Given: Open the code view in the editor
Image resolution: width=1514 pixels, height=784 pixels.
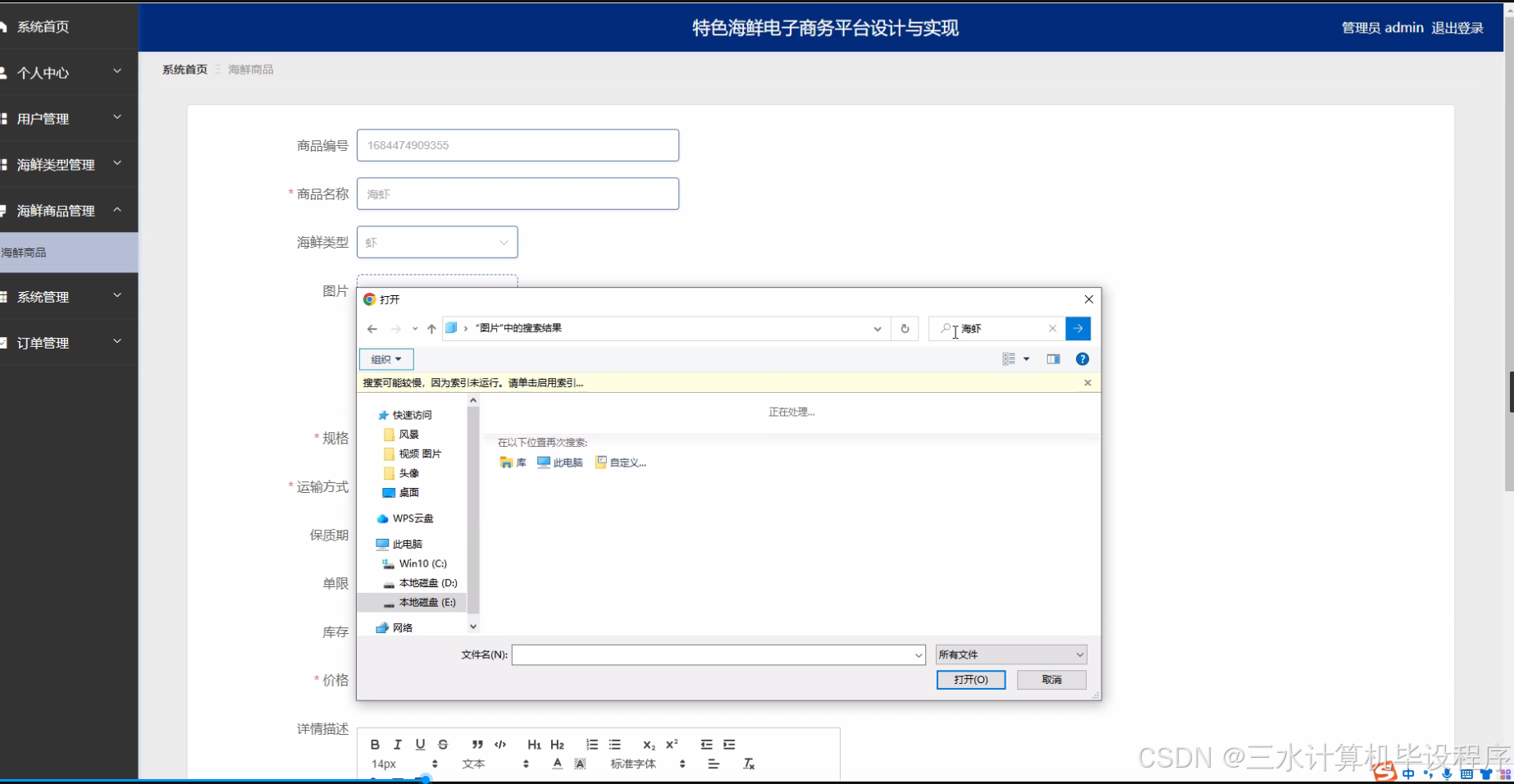Looking at the screenshot, I should (500, 745).
